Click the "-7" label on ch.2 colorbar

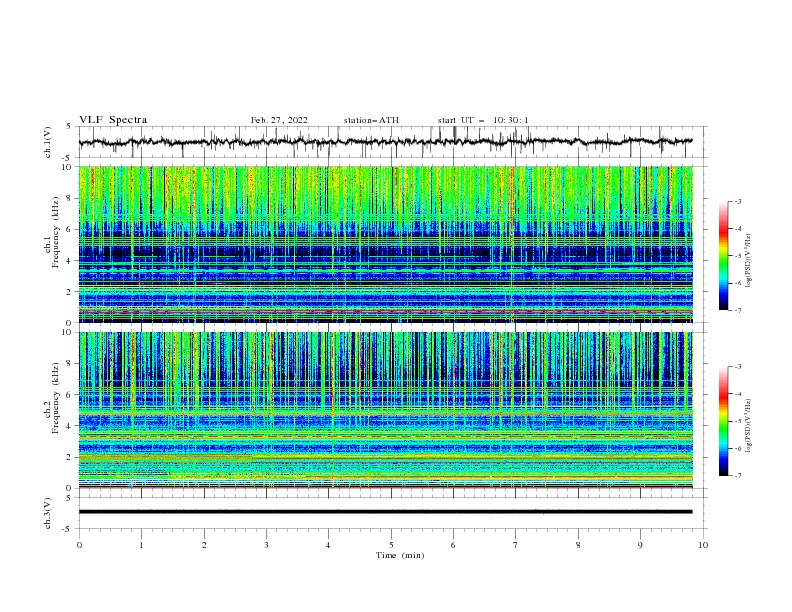[x=737, y=475]
